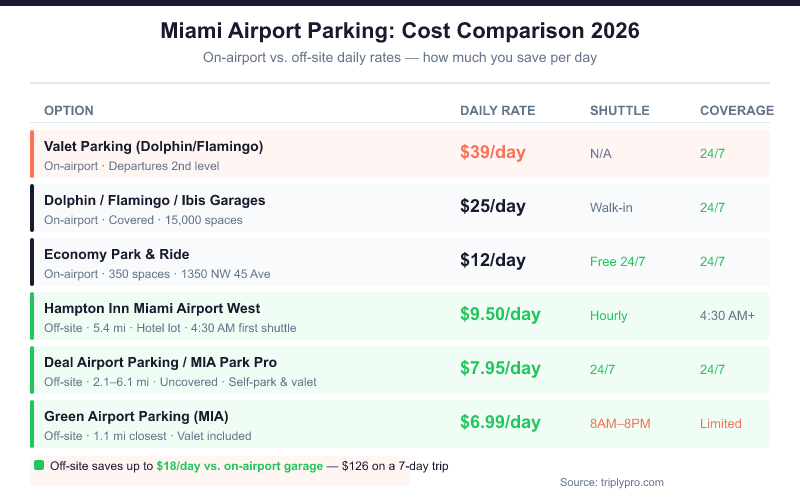Click the $39/day valet rate
The width and height of the screenshot is (800, 500).
click(492, 153)
